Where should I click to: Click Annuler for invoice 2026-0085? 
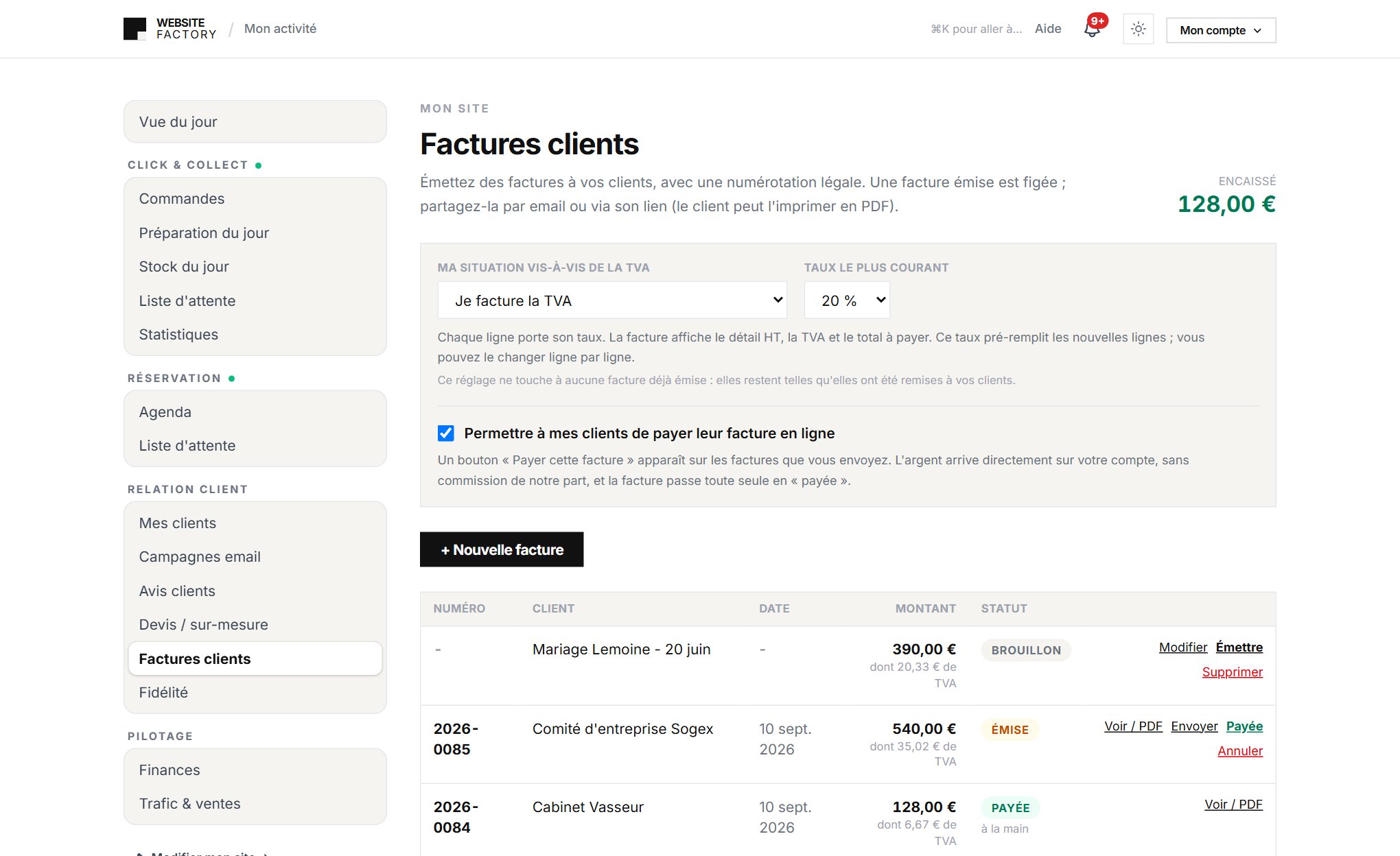[x=1240, y=751]
